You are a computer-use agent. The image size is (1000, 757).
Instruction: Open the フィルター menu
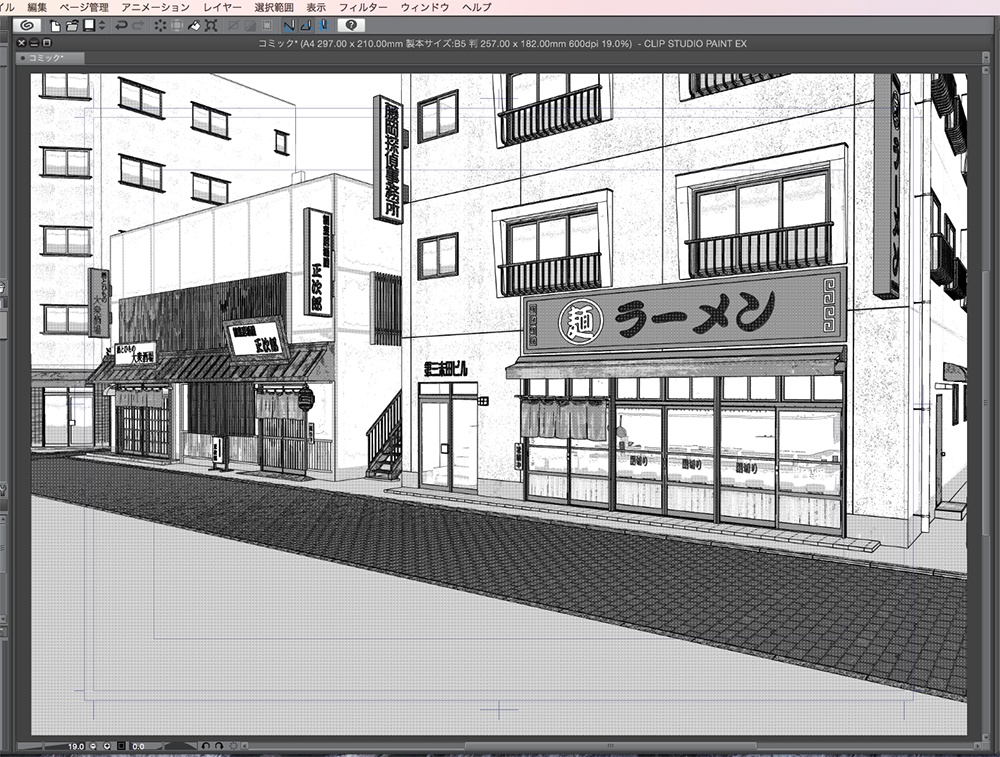tap(363, 7)
